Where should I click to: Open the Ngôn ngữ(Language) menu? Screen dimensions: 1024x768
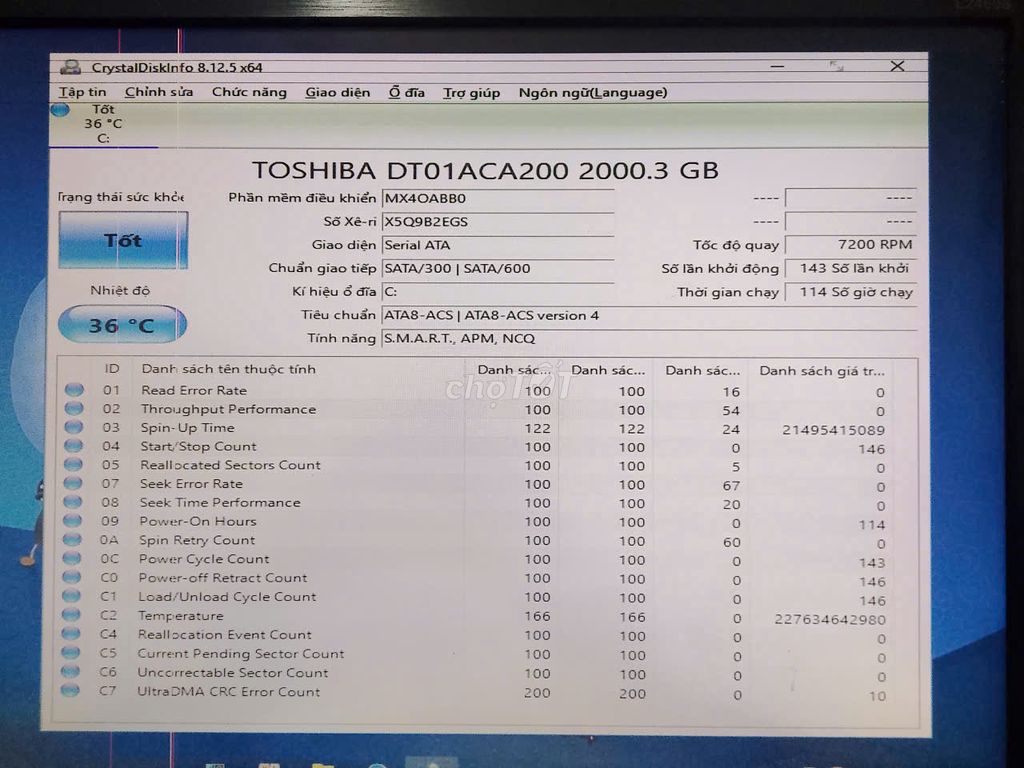593,92
